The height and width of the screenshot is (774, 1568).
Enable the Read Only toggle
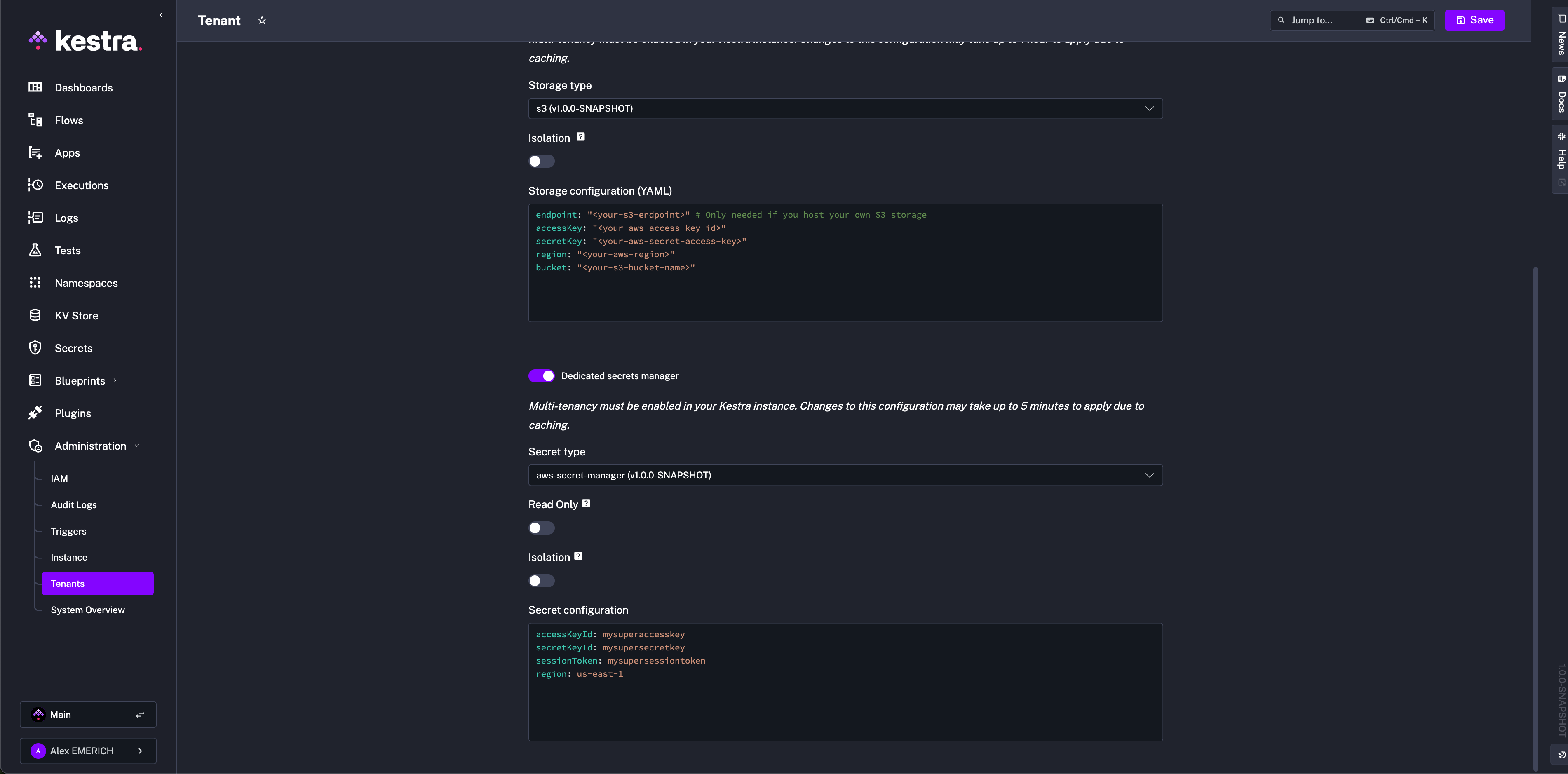click(541, 528)
